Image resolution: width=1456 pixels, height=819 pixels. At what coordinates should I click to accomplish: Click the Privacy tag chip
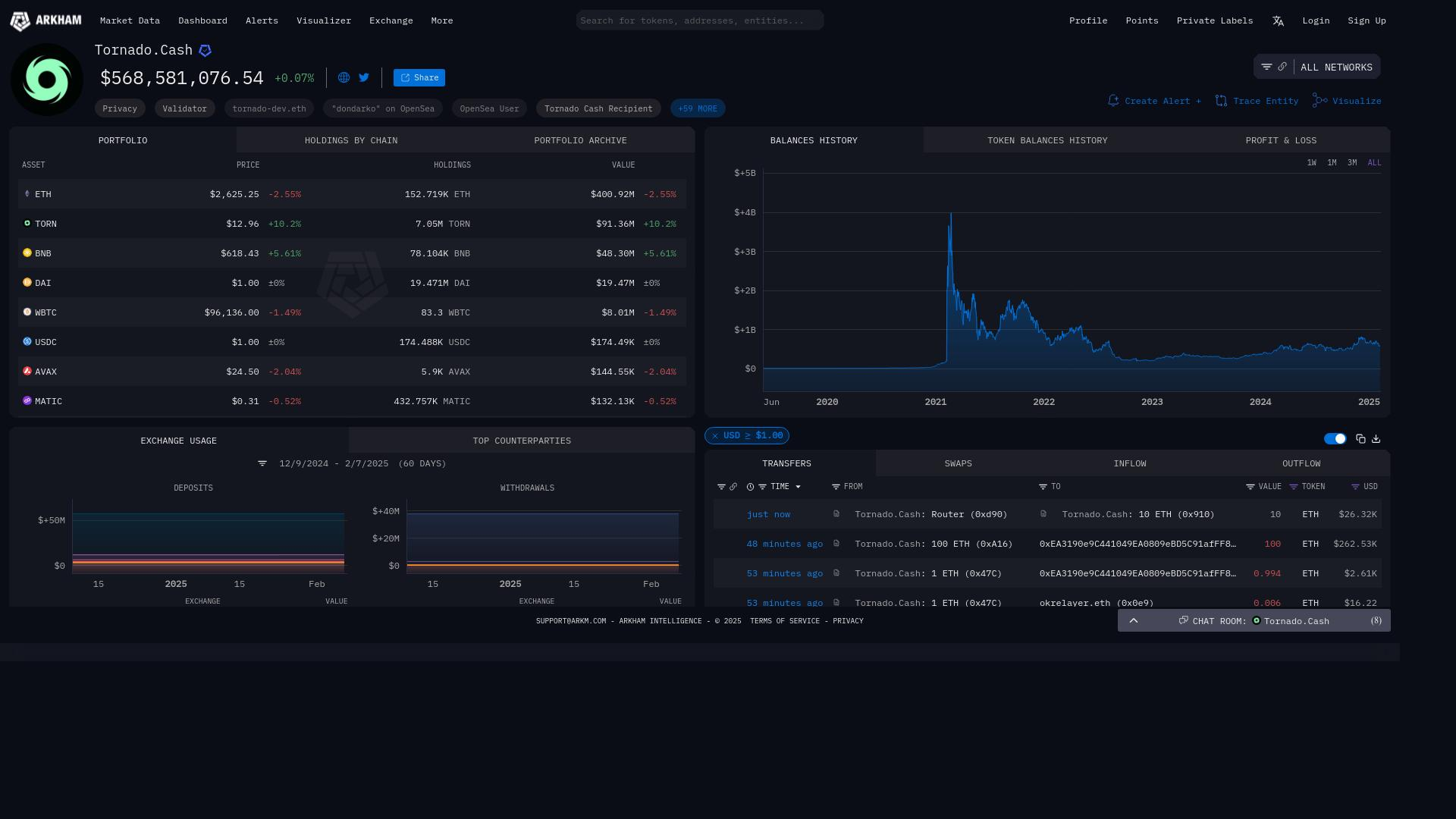120,108
